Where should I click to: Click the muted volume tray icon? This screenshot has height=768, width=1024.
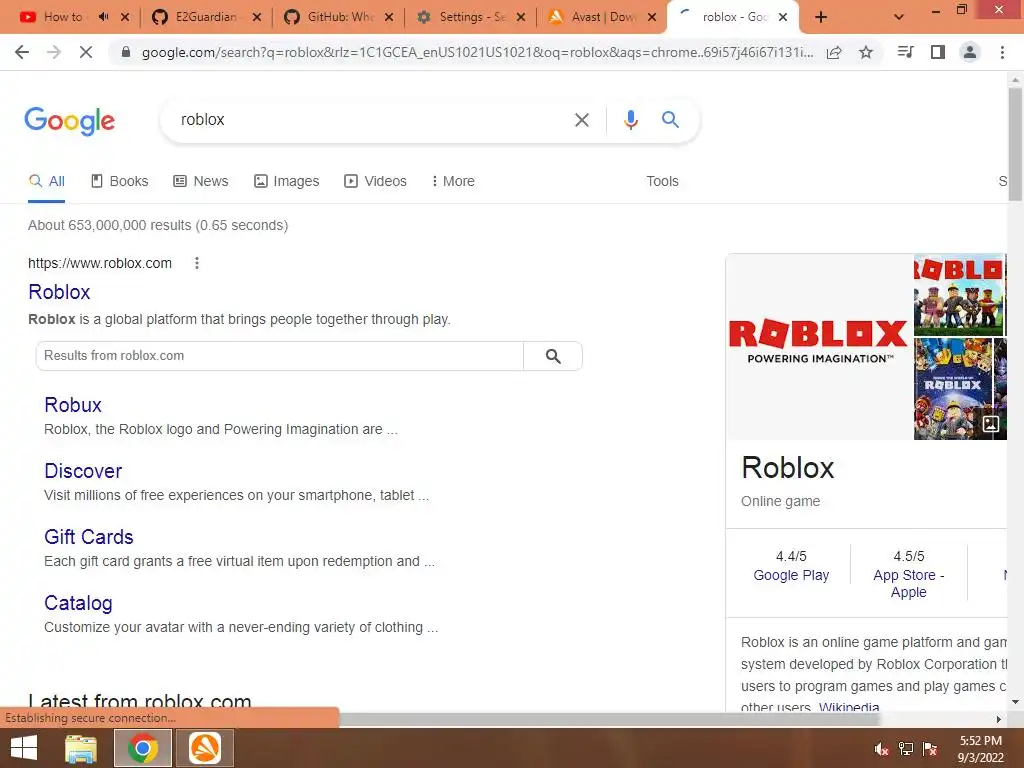[x=881, y=748]
